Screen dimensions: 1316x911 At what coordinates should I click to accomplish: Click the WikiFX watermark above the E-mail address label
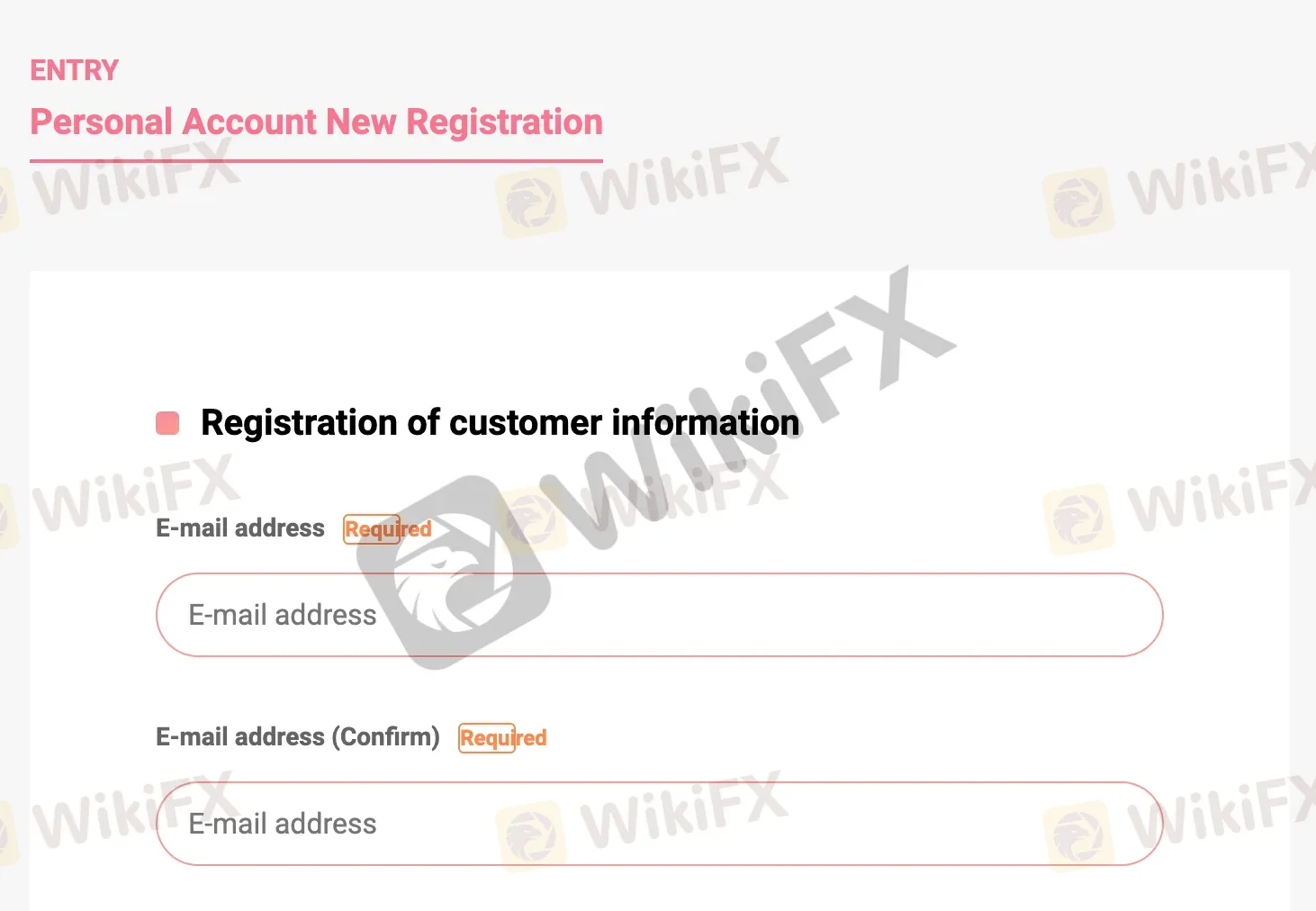pos(135,495)
